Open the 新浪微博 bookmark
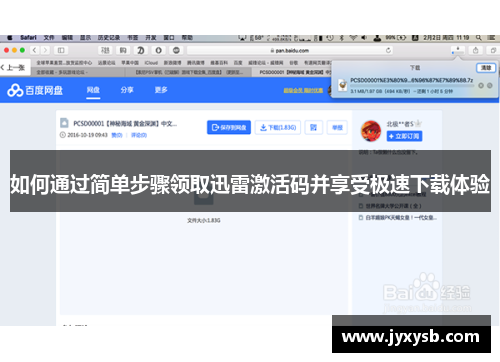This screenshot has height=362, width=500. [x=172, y=63]
